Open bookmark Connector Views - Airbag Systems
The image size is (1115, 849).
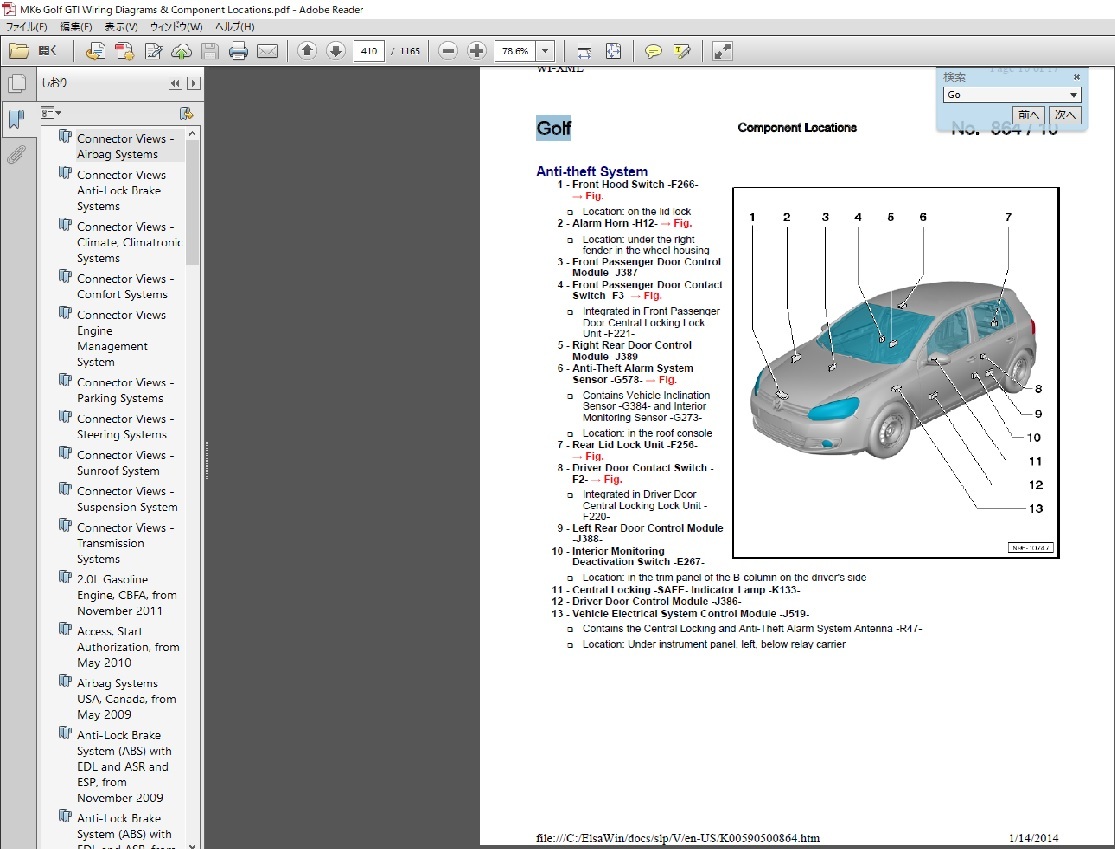tap(126, 146)
